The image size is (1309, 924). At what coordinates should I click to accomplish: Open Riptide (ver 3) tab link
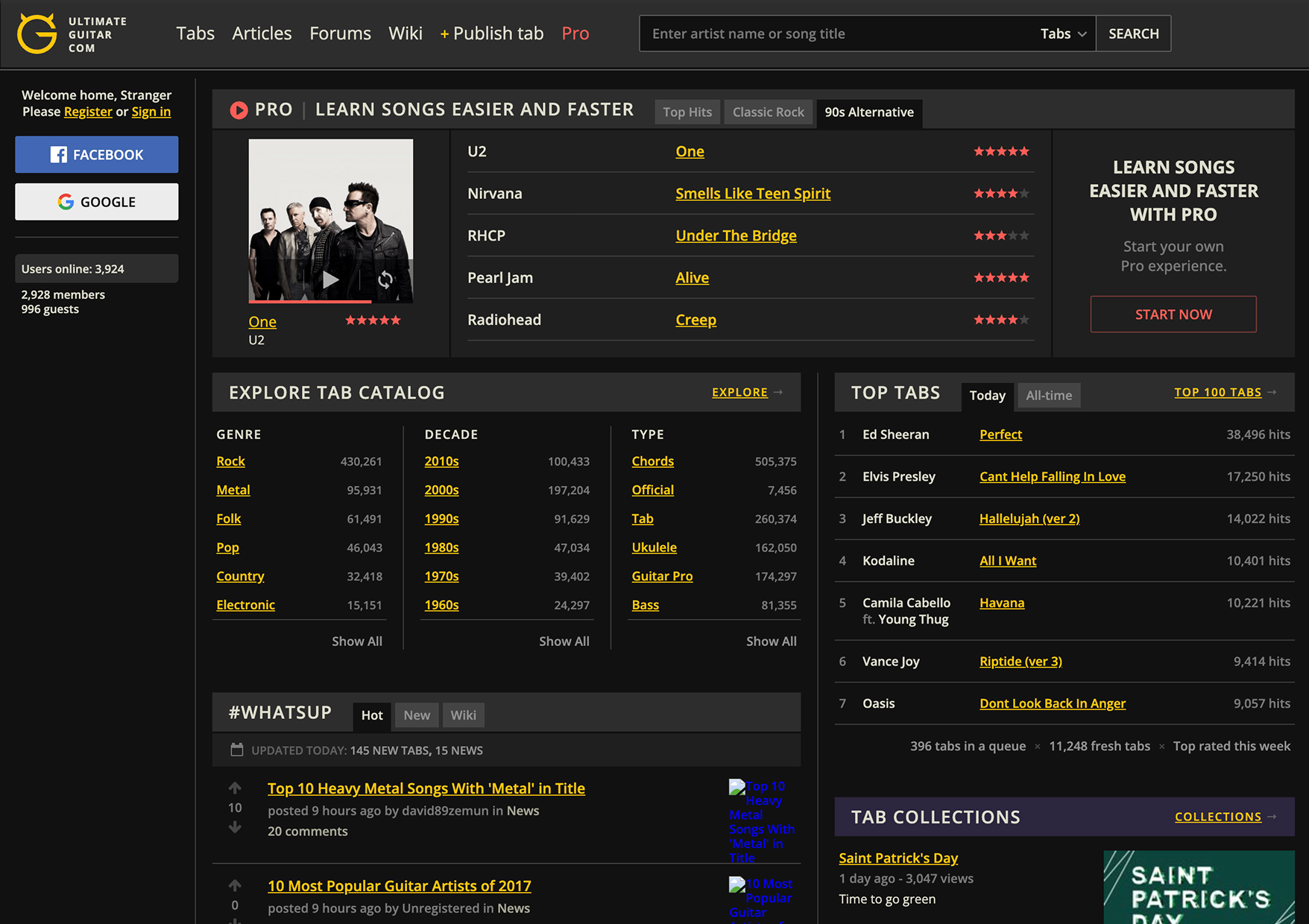coord(1021,661)
